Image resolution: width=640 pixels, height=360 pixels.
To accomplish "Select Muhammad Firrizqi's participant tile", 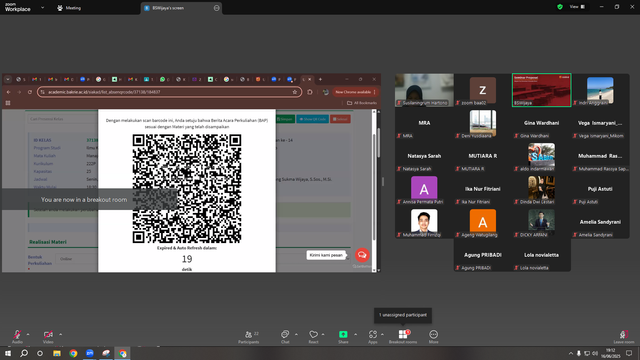I will tap(424, 222).
